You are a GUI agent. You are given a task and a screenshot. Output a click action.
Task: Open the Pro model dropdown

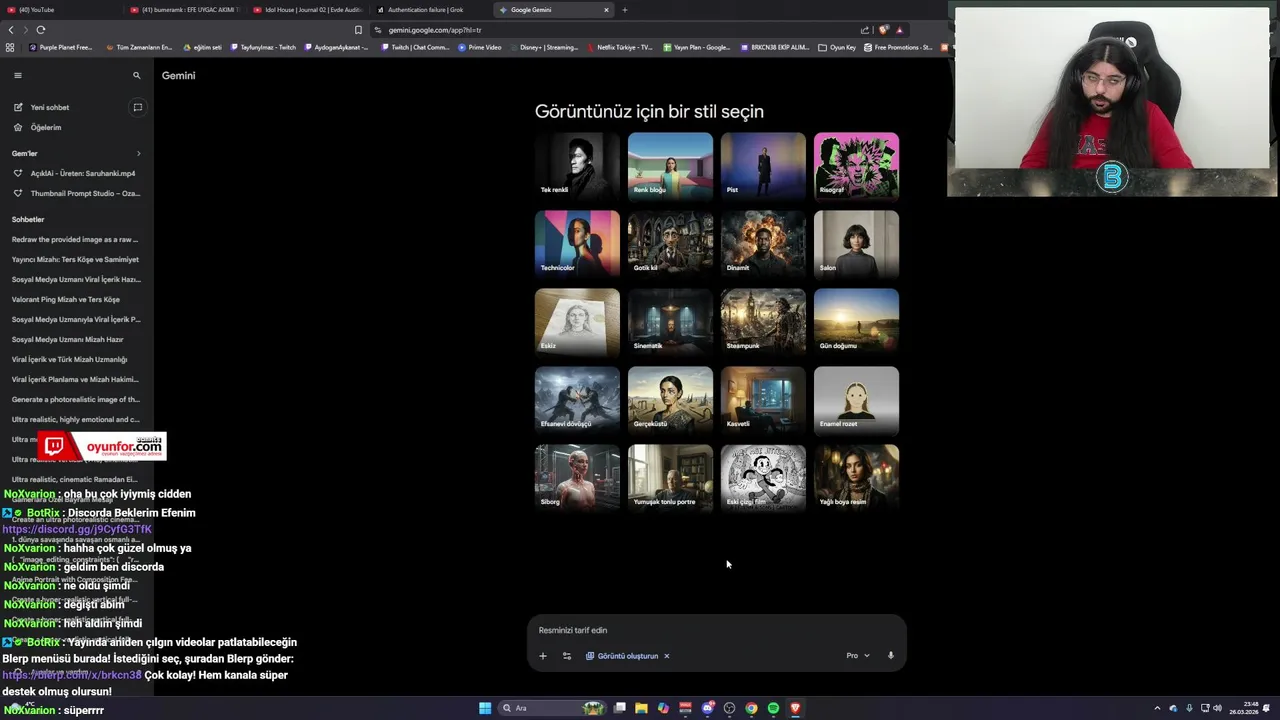click(x=858, y=656)
